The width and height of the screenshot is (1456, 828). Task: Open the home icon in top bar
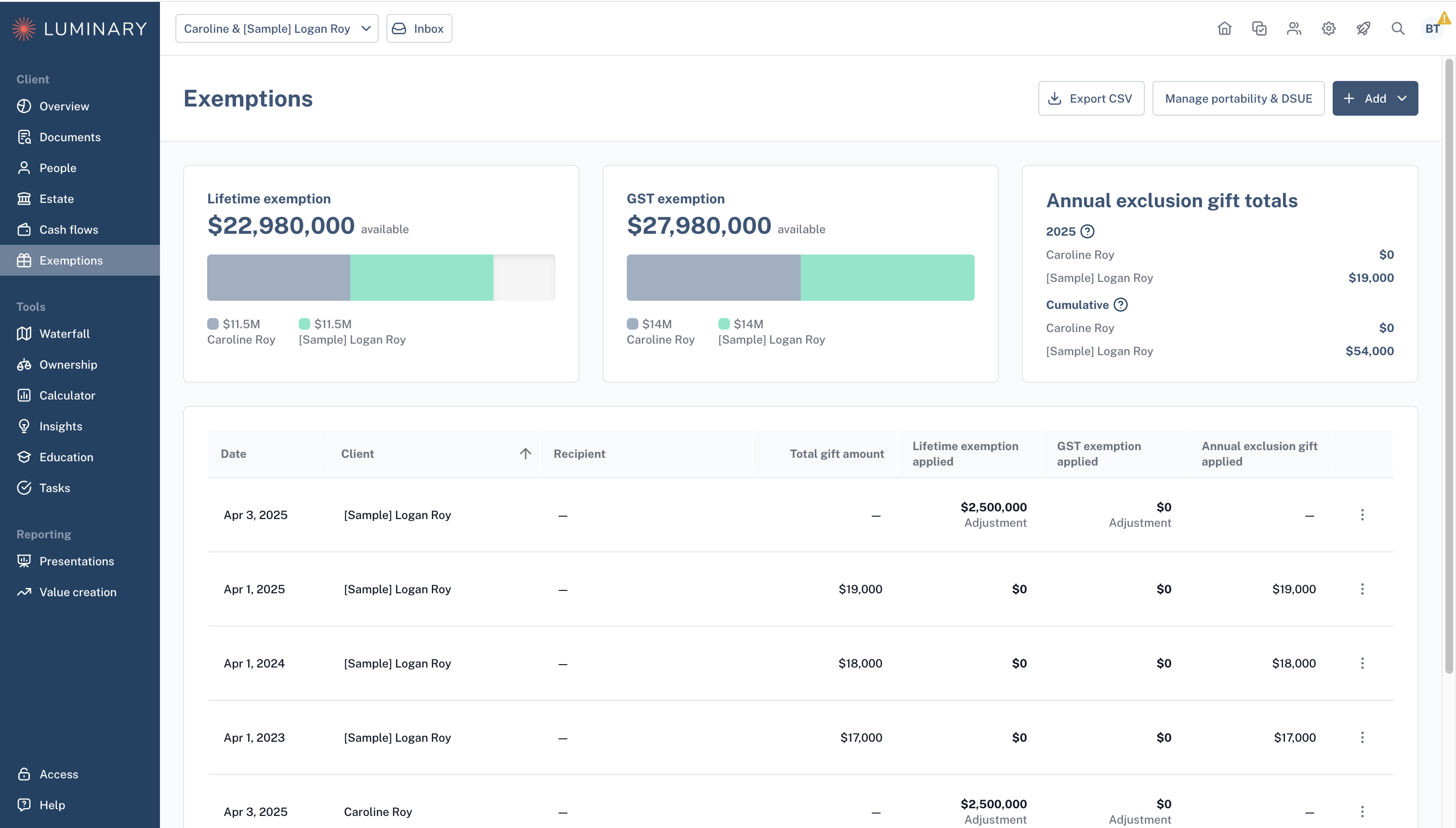point(1225,28)
